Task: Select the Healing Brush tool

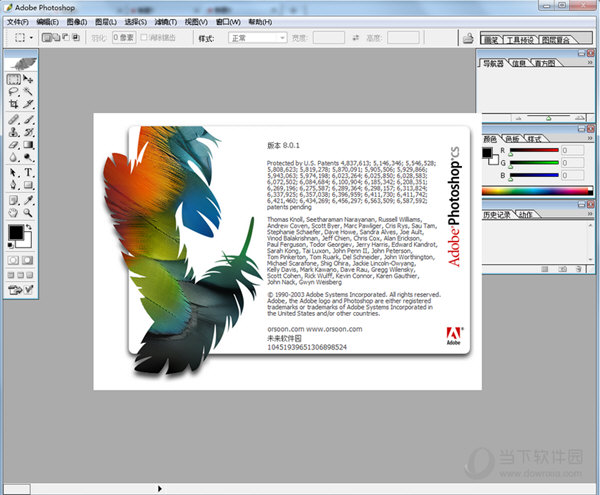Action: pos(13,120)
